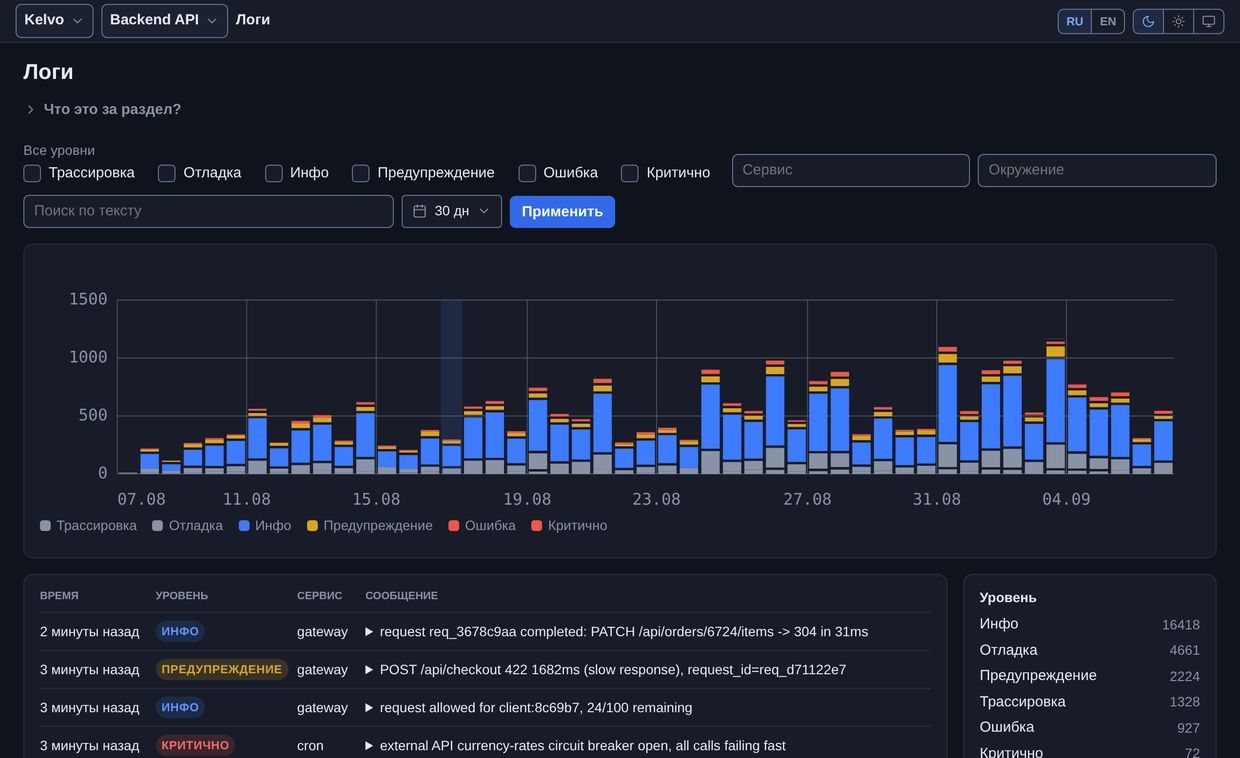
Task: Click the КРИТИЧНО level badge on cron row
Action: pyautogui.click(x=195, y=746)
